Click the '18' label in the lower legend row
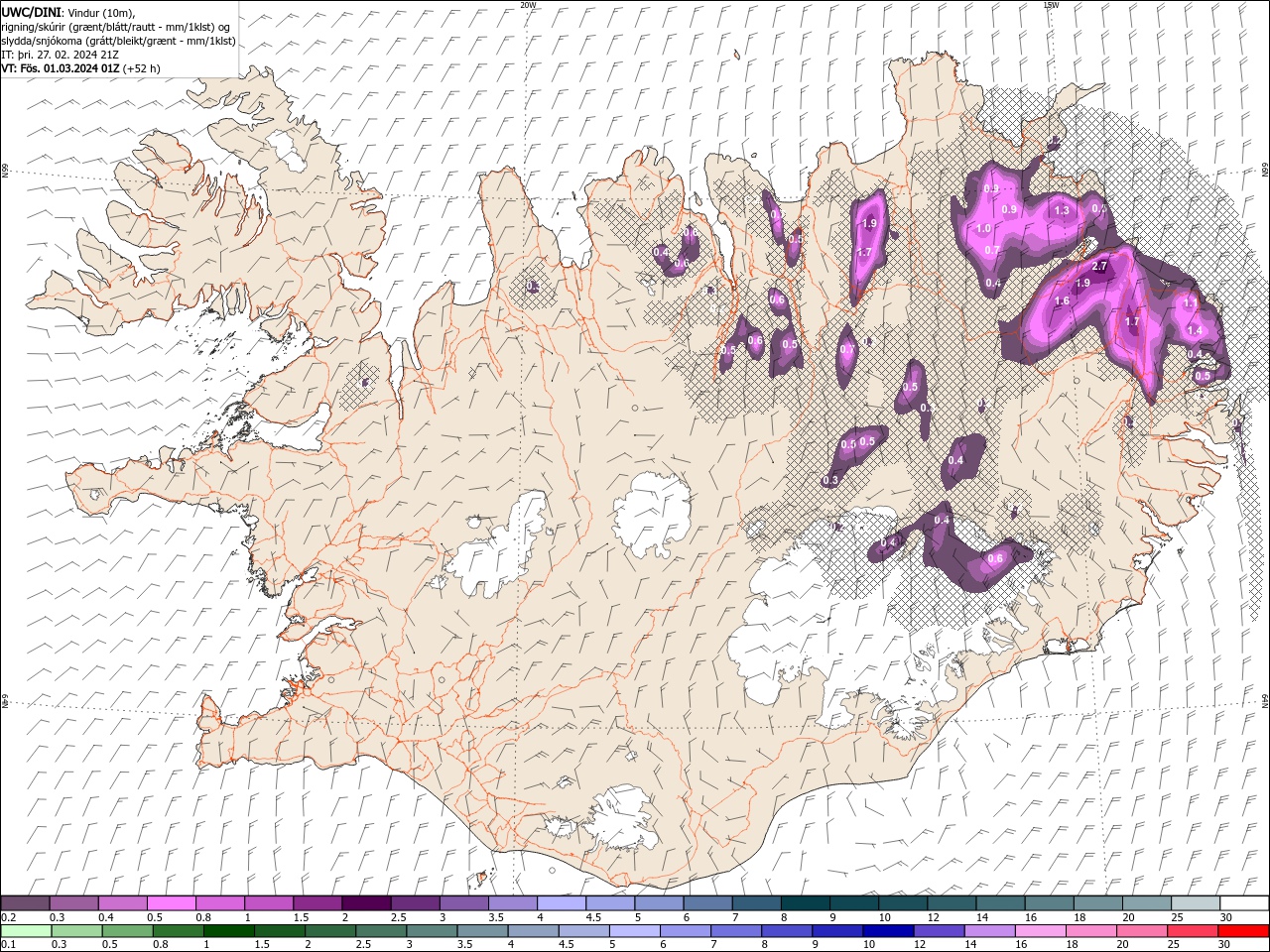Screen dimensions: 1270x952 (1075, 945)
